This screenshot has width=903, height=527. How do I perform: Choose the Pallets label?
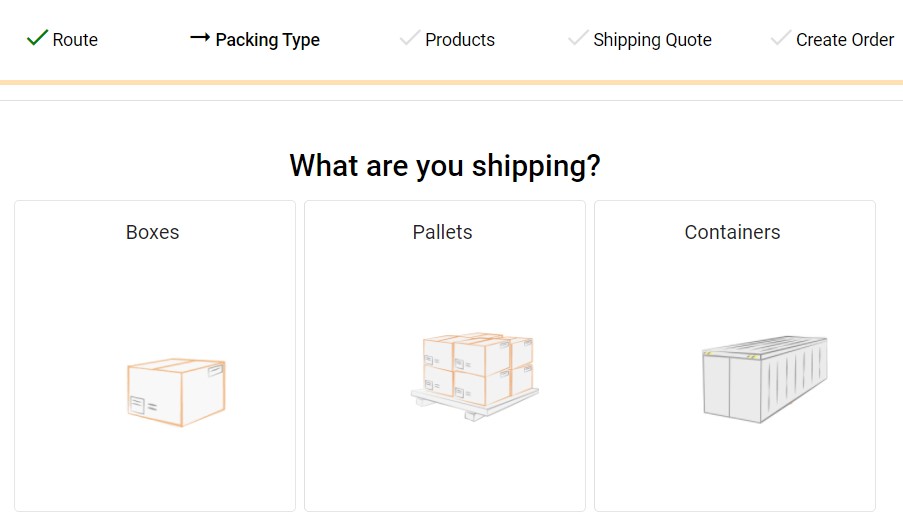point(442,232)
